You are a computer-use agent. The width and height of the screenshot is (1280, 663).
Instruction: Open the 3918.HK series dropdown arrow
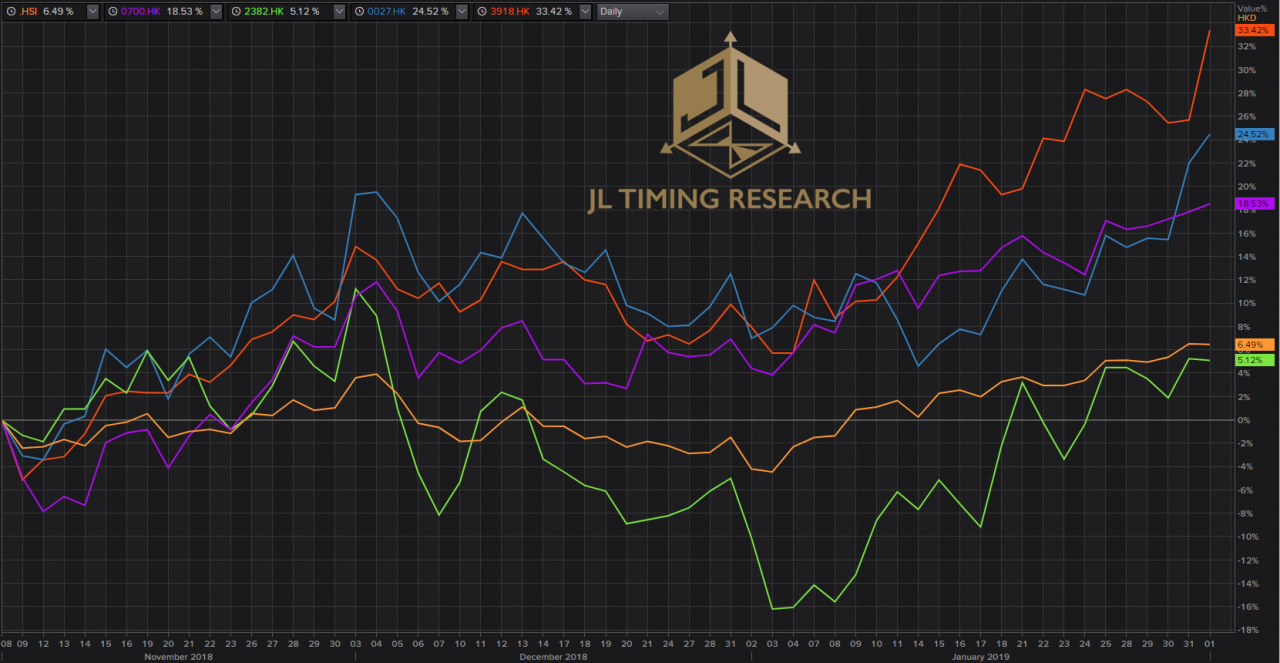(584, 12)
